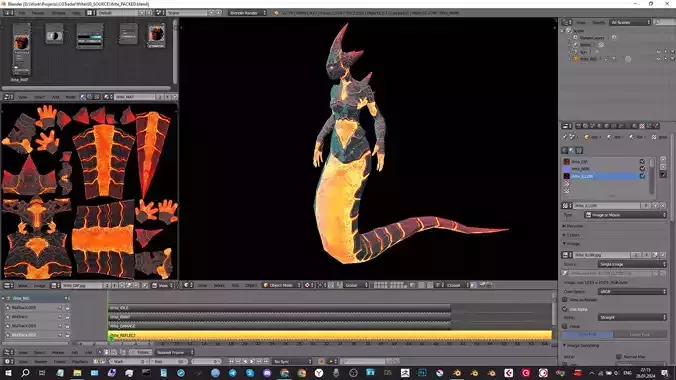This screenshot has height=380, width=676.
Task: Open the Properties editor type selector
Action: point(566,126)
